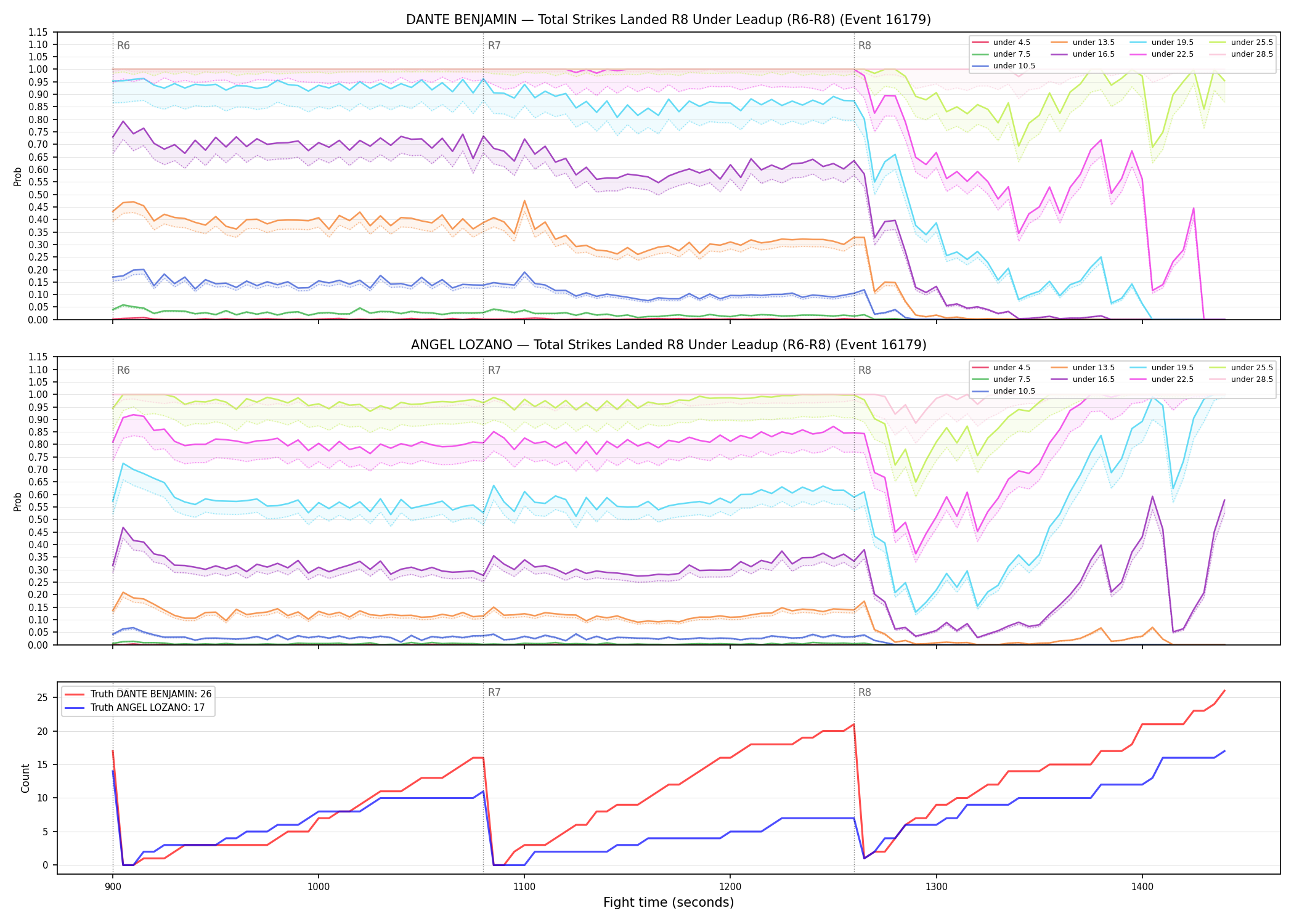Select 'under 10.5' in Dante Benjamin legend
The width and height of the screenshot is (1294, 924).
click(x=1003, y=66)
